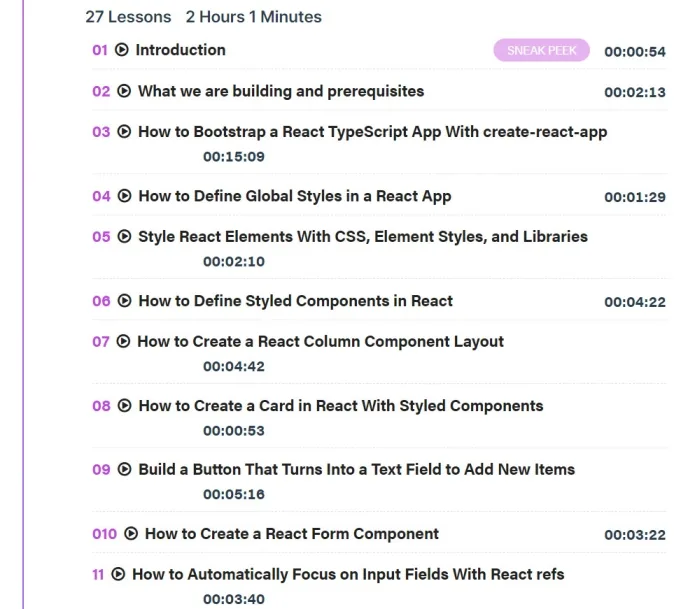
Task: Click the 00:03:40 duration
Action: point(234,599)
